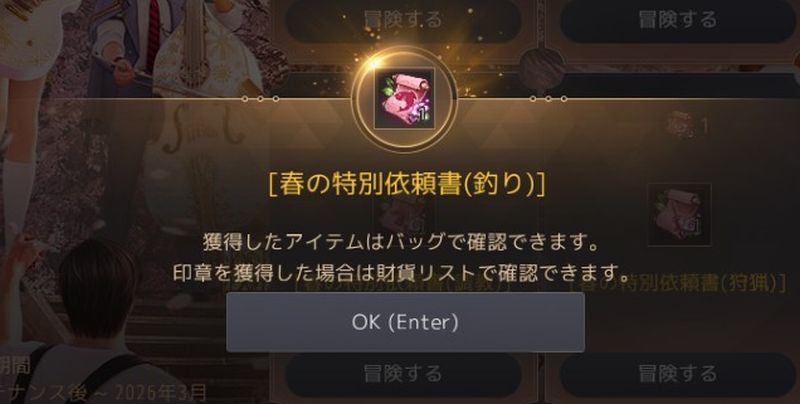
Task: Click the three-dot ornament left of the item circle
Action: click(x=260, y=99)
